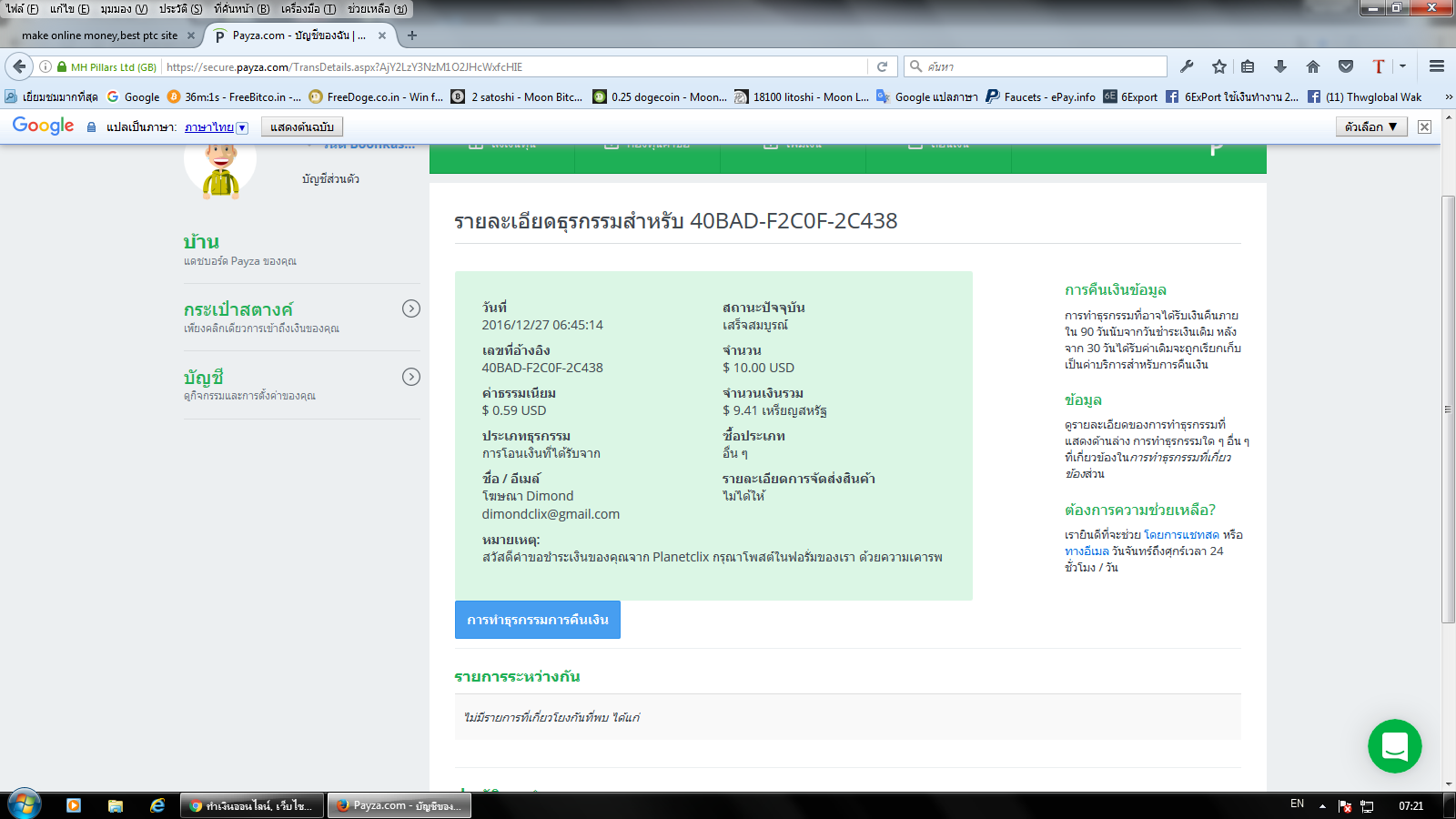The height and width of the screenshot is (819, 1456).
Task: Save page to Pocket icon
Action: pos(1346,66)
